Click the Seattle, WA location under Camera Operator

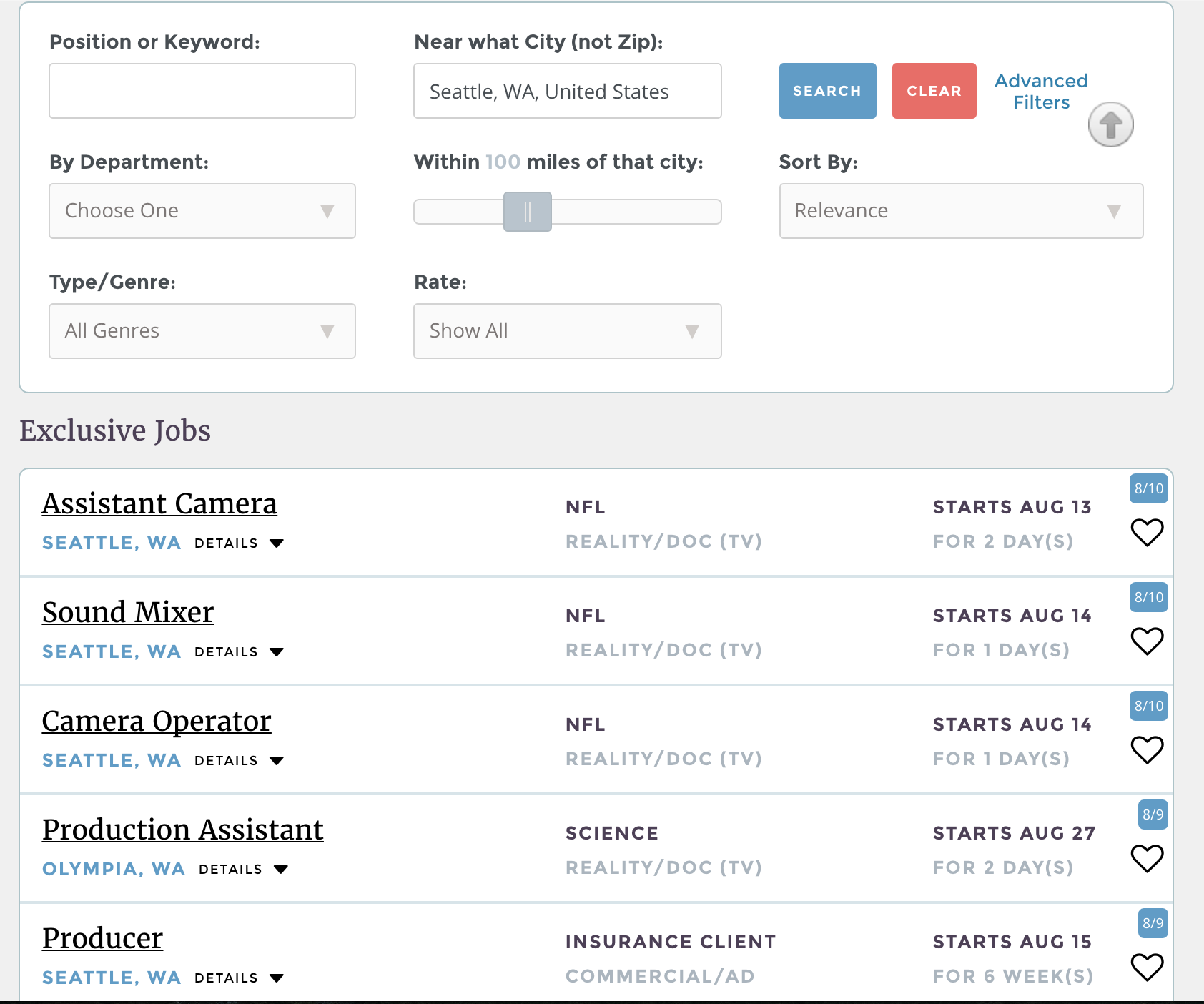112,760
